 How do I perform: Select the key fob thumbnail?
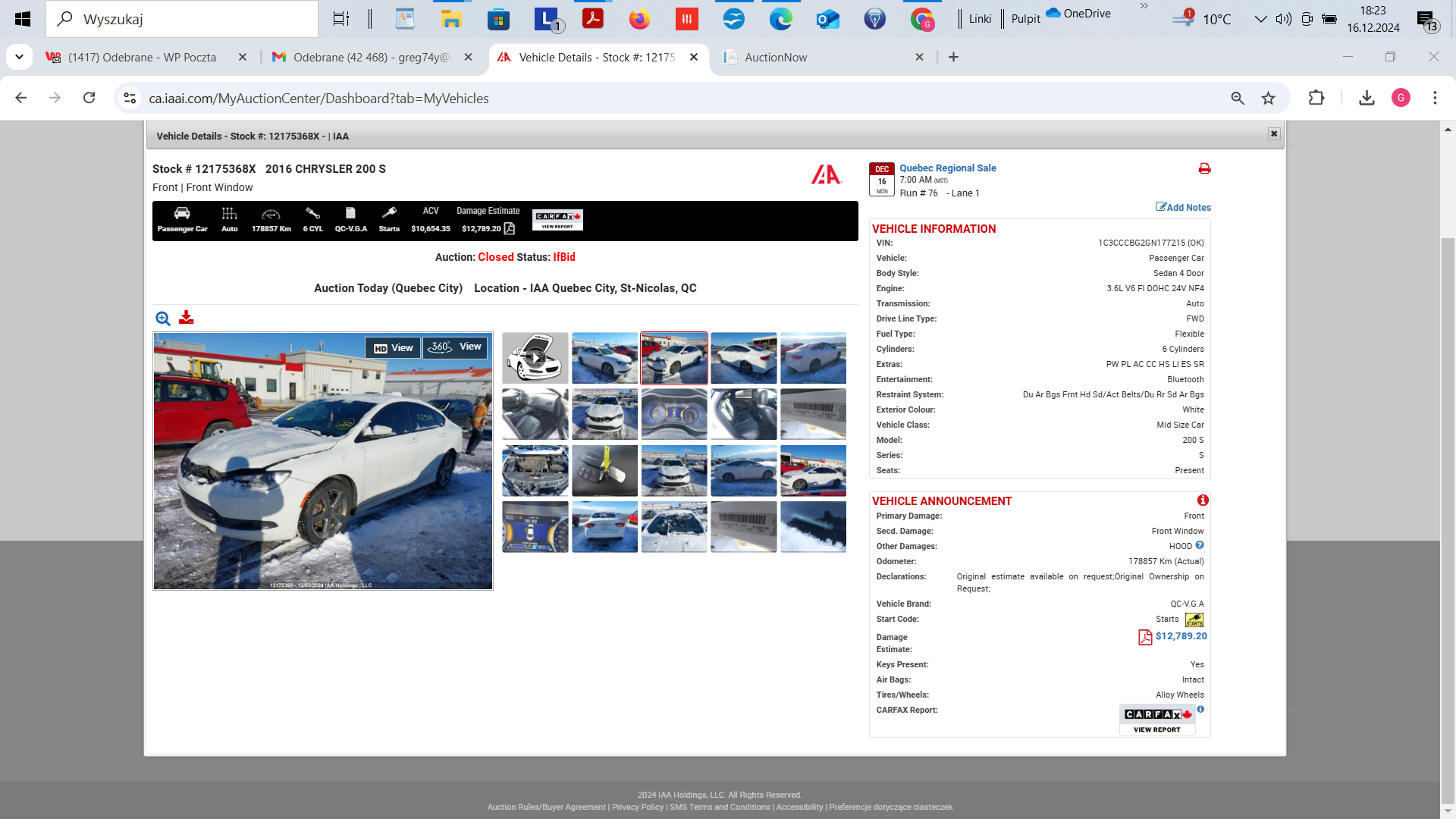604,470
